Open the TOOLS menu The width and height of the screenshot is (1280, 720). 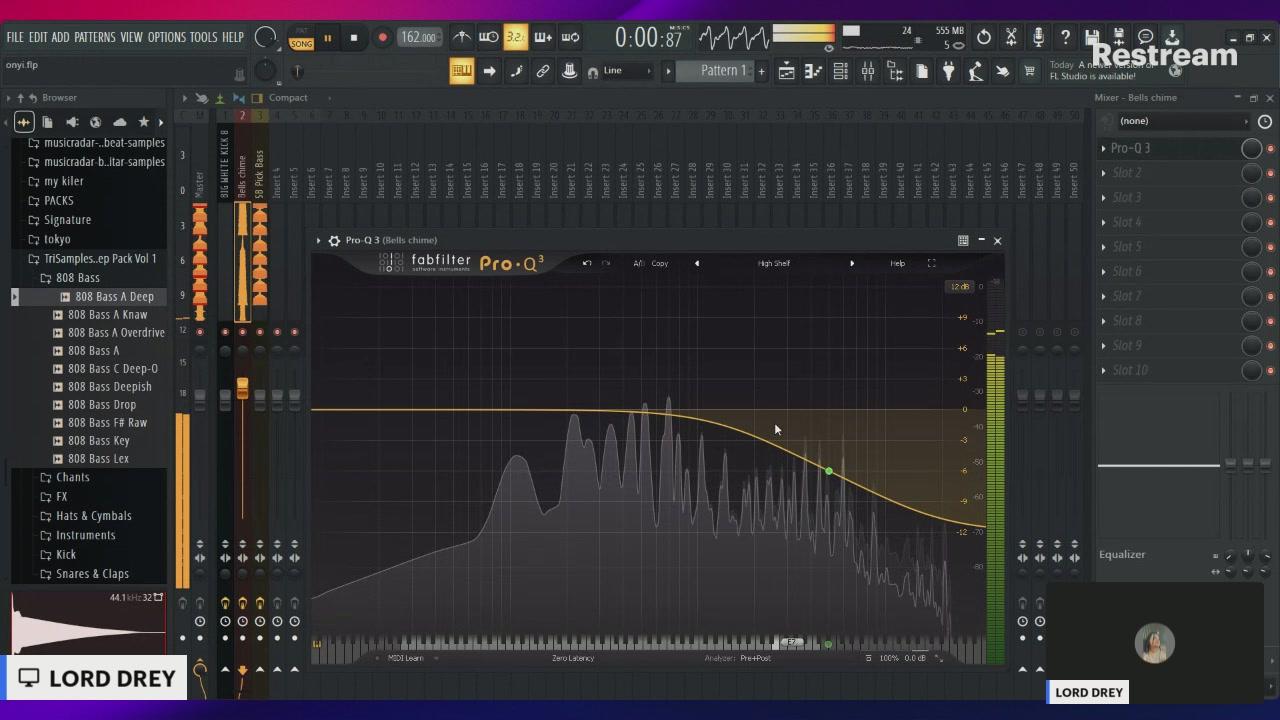(x=203, y=38)
